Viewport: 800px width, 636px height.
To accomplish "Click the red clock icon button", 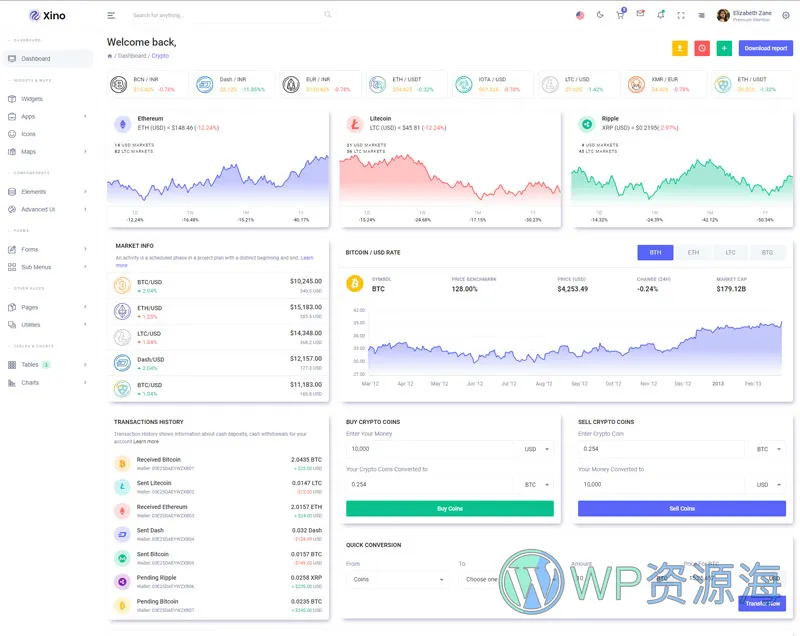I will pyautogui.click(x=702, y=48).
